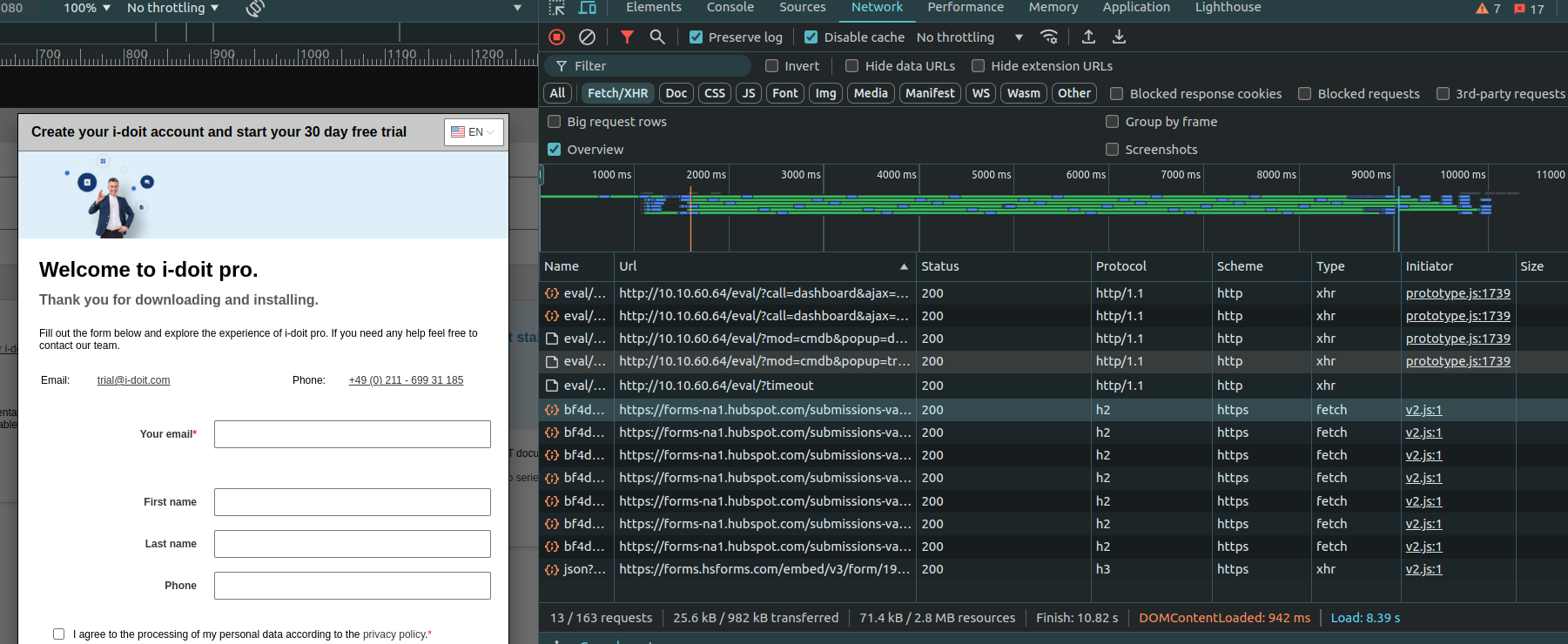Select the eval timeout request row

(1053, 386)
